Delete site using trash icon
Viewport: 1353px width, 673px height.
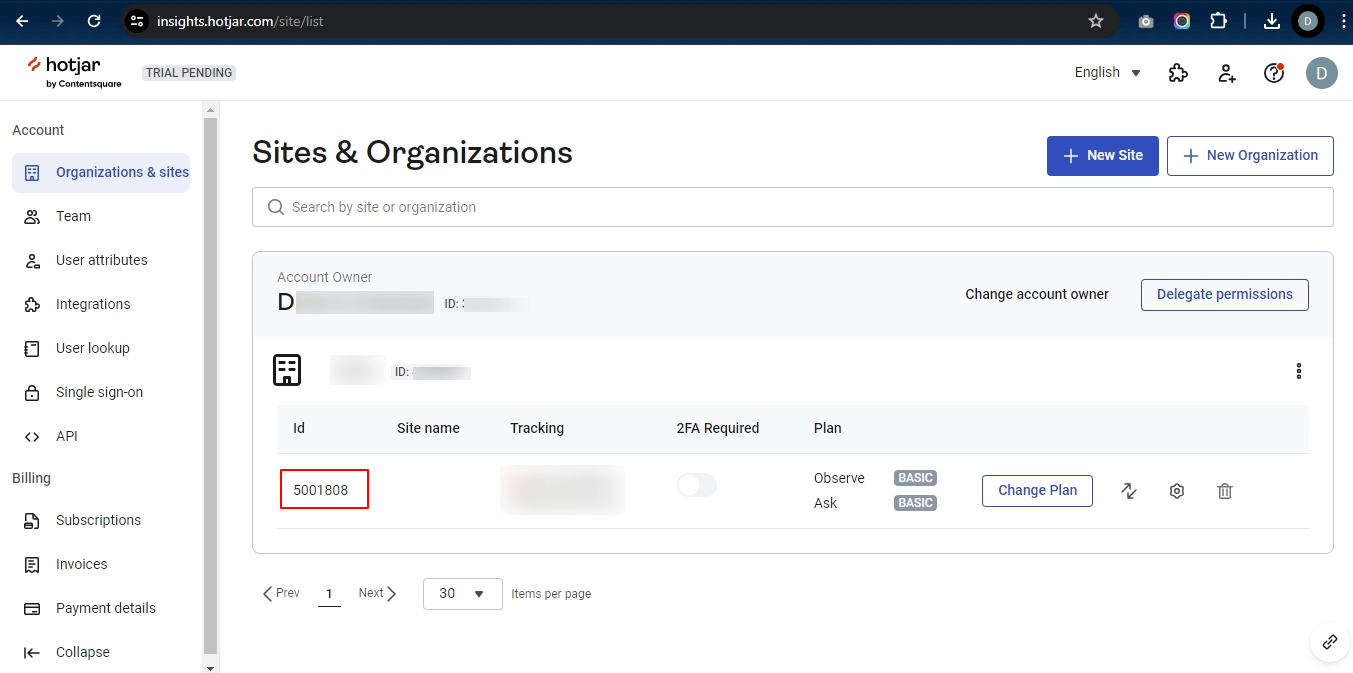pyautogui.click(x=1225, y=491)
